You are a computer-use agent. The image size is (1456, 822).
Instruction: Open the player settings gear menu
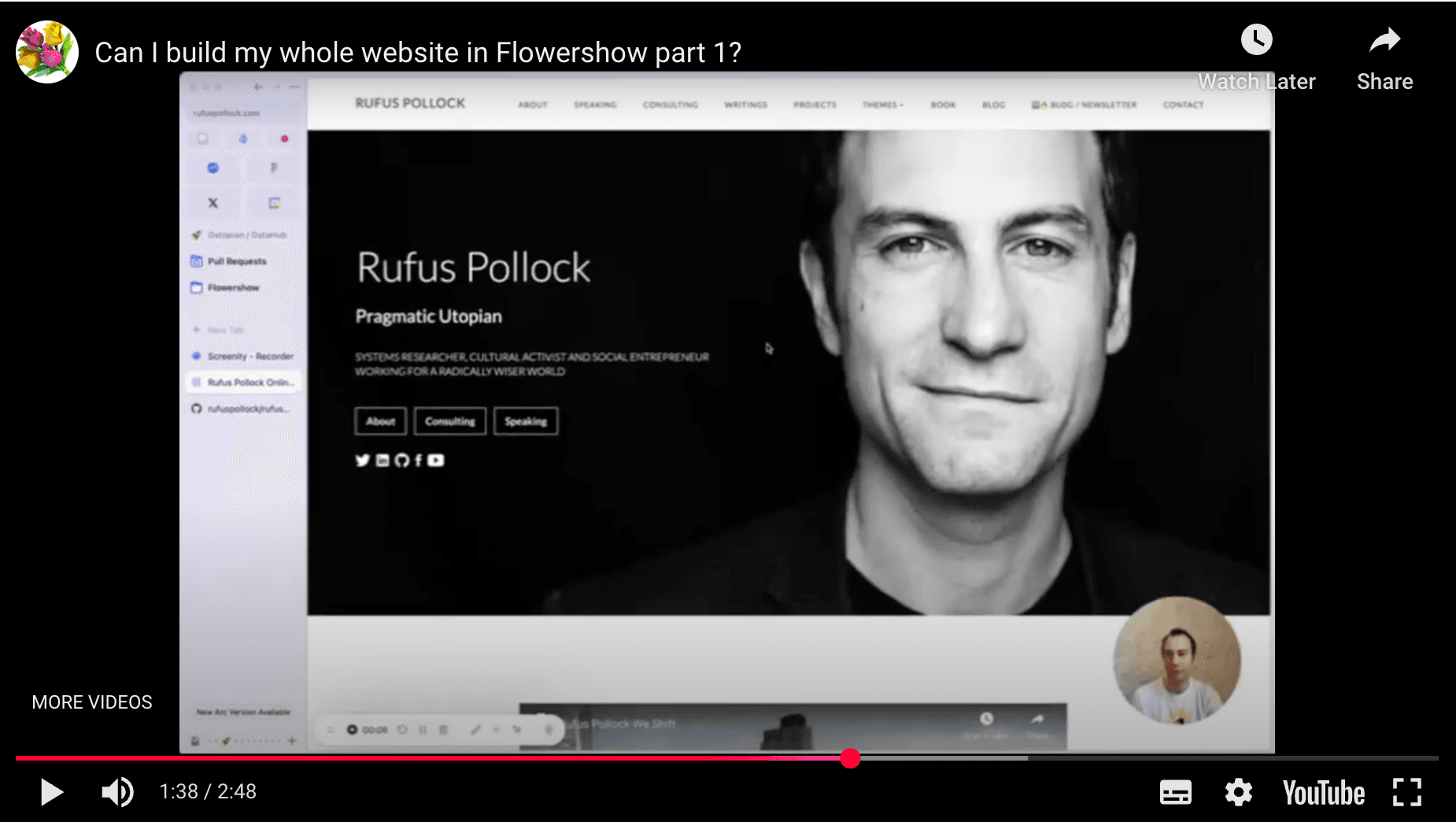pyautogui.click(x=1238, y=792)
